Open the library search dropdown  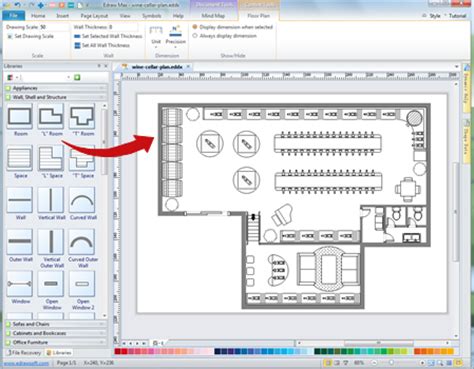[69, 77]
